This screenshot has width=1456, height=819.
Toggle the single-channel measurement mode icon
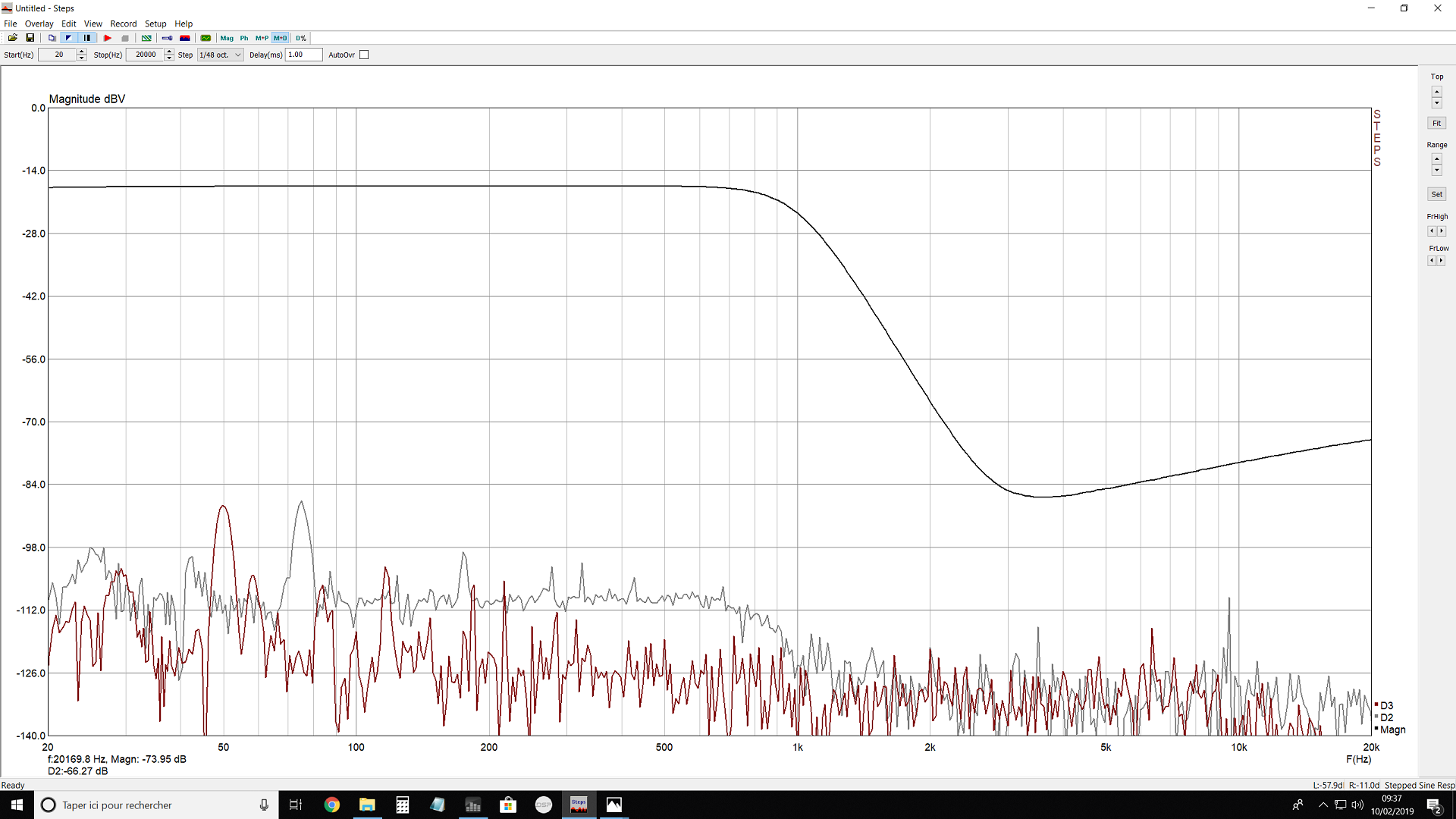68,38
